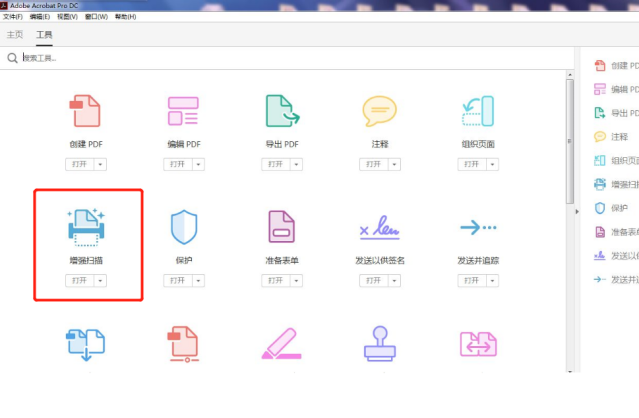This screenshot has width=639, height=418.
Task: Open the 编辑(E) menu
Action: [40, 17]
